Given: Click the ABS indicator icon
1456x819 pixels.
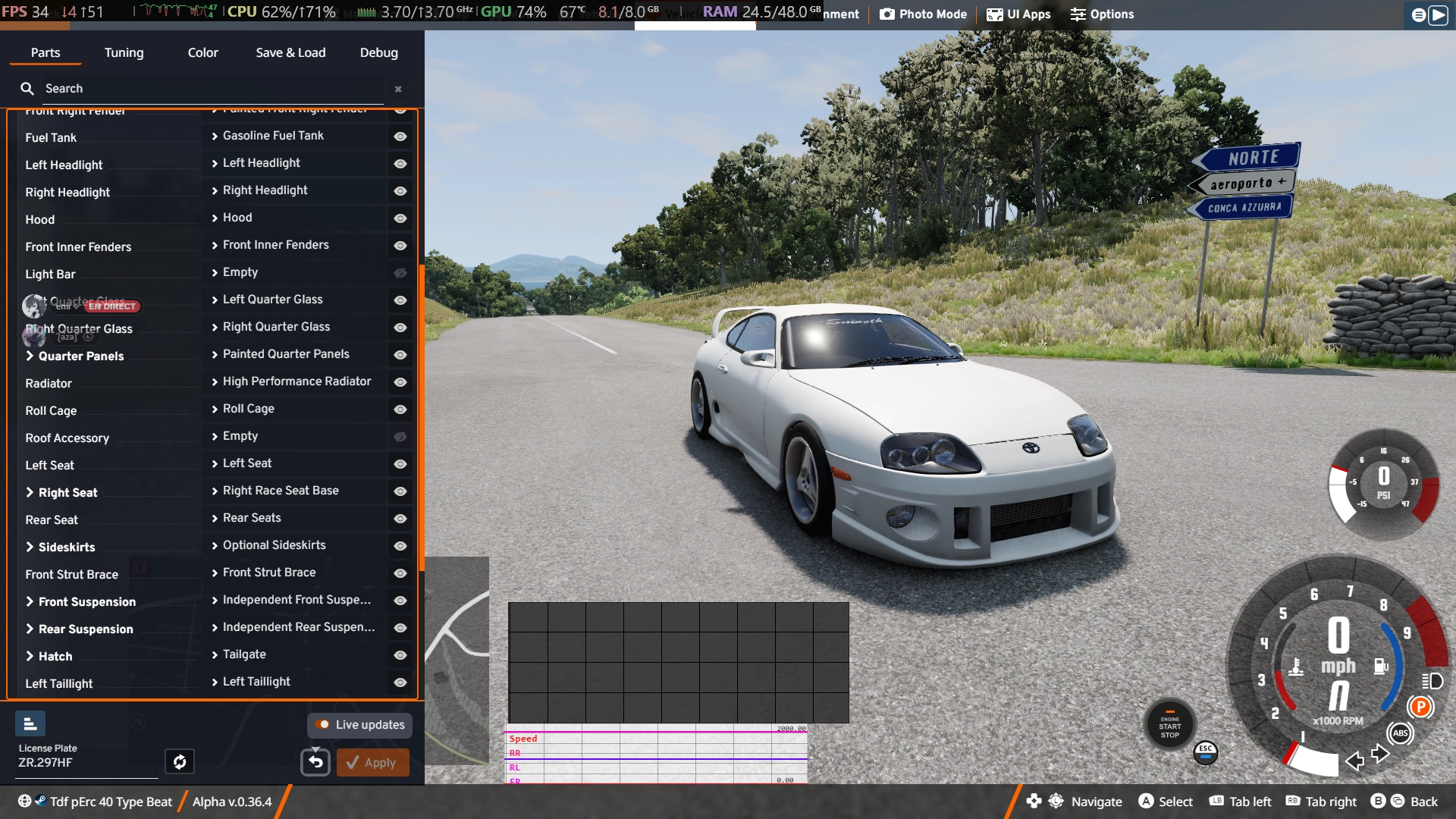Looking at the screenshot, I should coord(1400,733).
